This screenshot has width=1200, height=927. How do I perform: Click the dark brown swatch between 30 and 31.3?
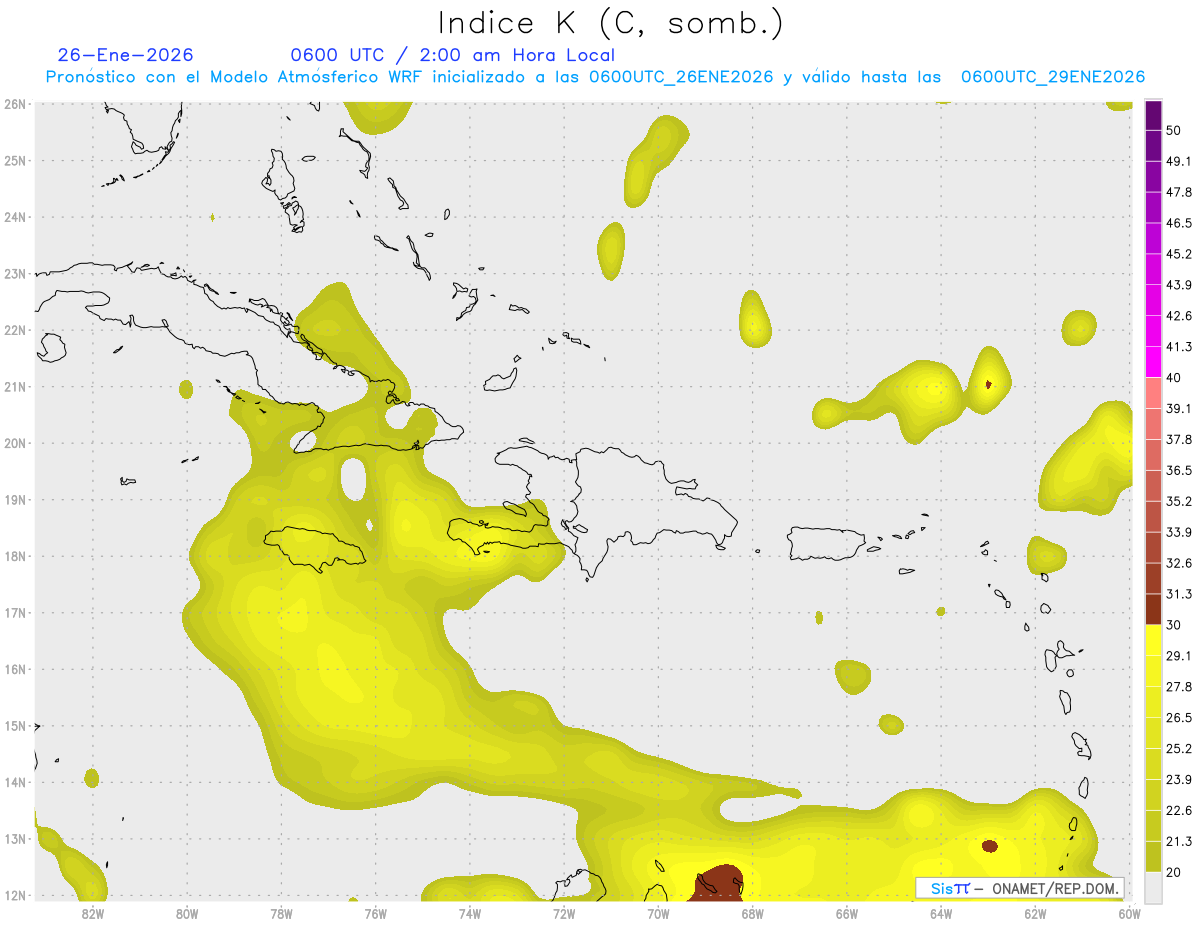[x=1153, y=609]
